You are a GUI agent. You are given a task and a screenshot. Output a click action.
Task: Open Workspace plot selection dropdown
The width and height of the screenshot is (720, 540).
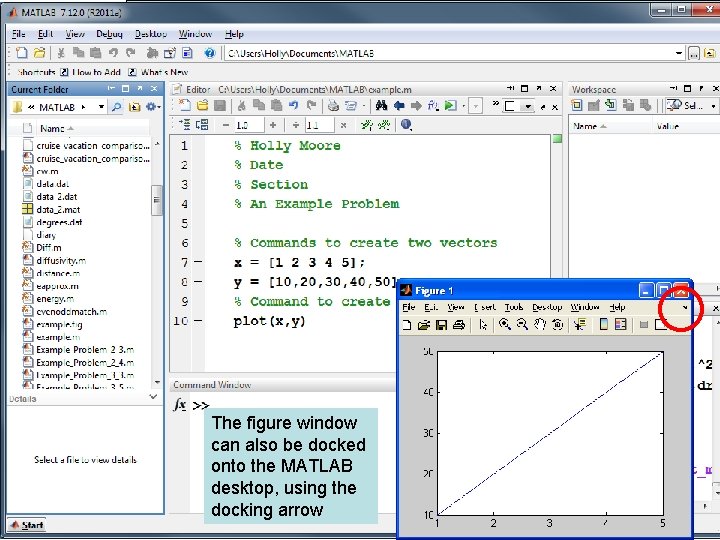click(713, 106)
